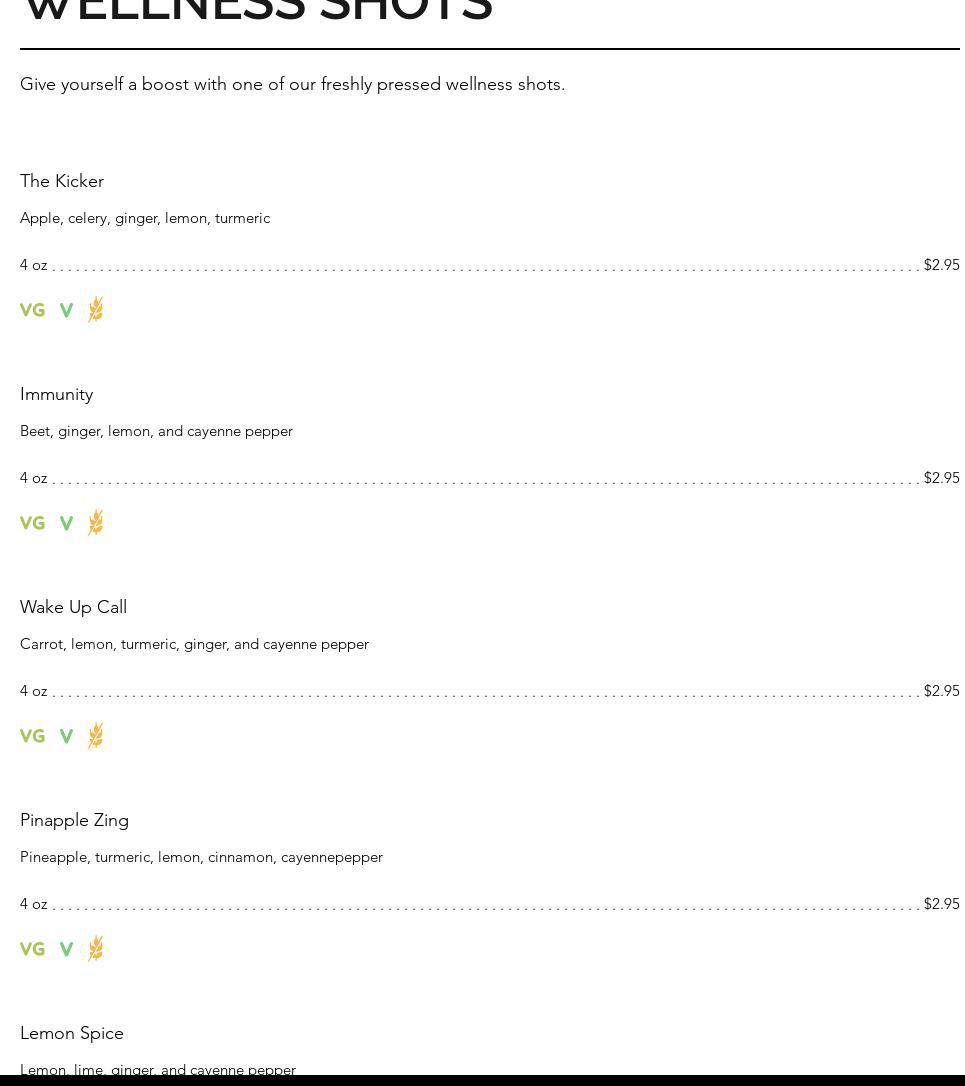The image size is (965, 1086).
Task: Click the Wake Up Call ingredients description
Action: tap(195, 645)
